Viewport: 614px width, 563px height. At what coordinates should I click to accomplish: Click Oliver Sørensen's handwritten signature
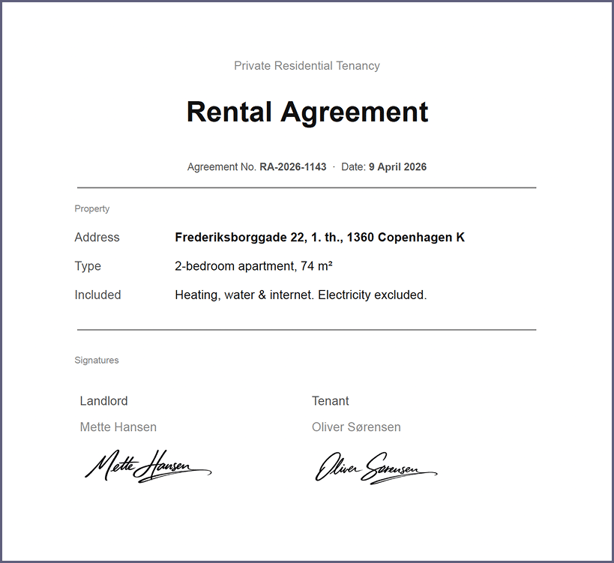pyautogui.click(x=376, y=468)
